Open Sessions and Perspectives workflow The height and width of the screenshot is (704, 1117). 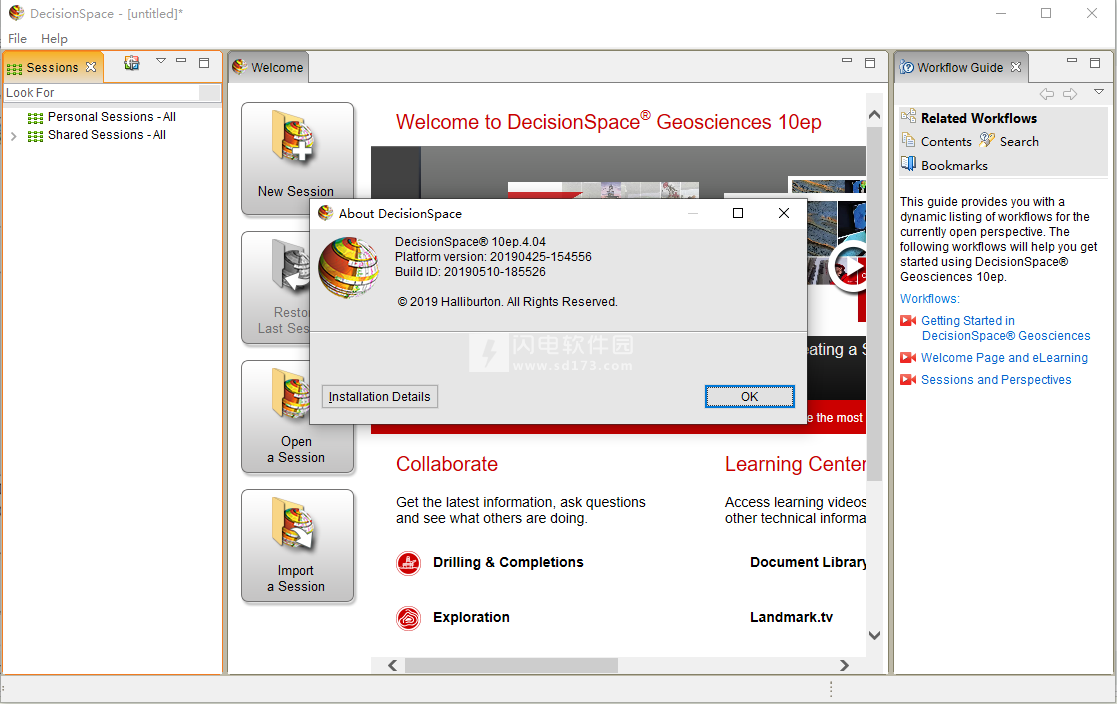point(996,380)
